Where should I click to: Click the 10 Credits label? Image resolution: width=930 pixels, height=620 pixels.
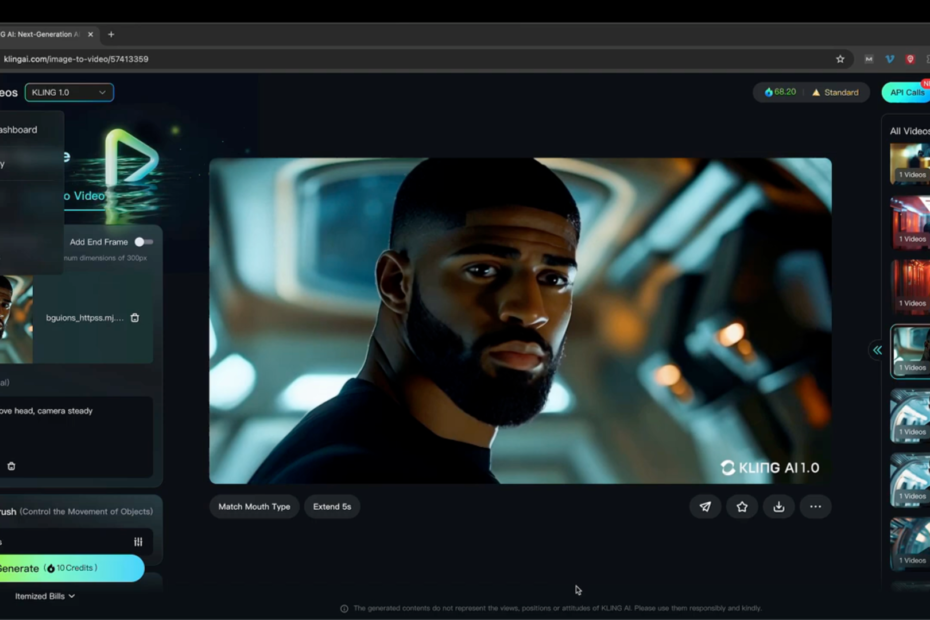(x=71, y=568)
